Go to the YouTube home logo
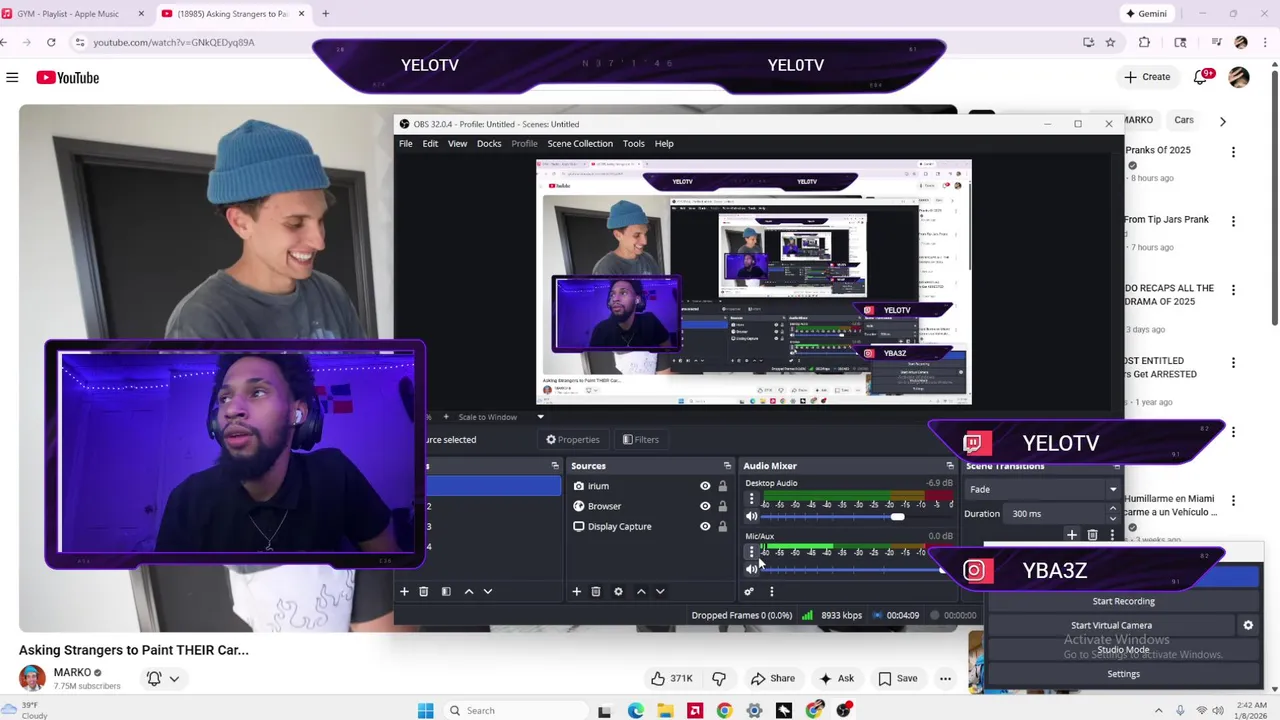Viewport: 1280px width, 720px height. [x=68, y=77]
